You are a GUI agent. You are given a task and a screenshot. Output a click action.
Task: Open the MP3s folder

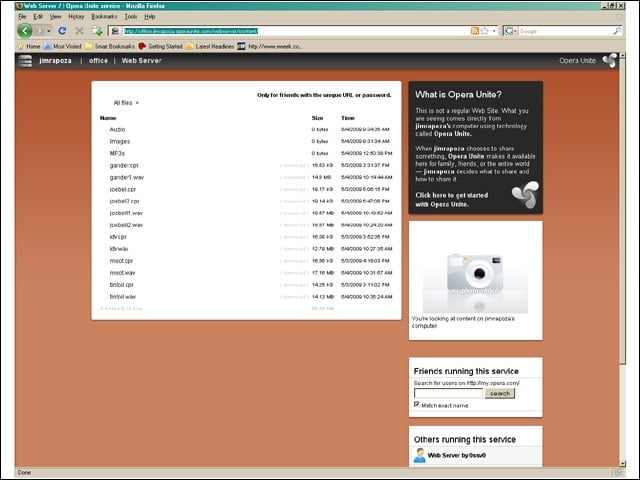[117, 153]
